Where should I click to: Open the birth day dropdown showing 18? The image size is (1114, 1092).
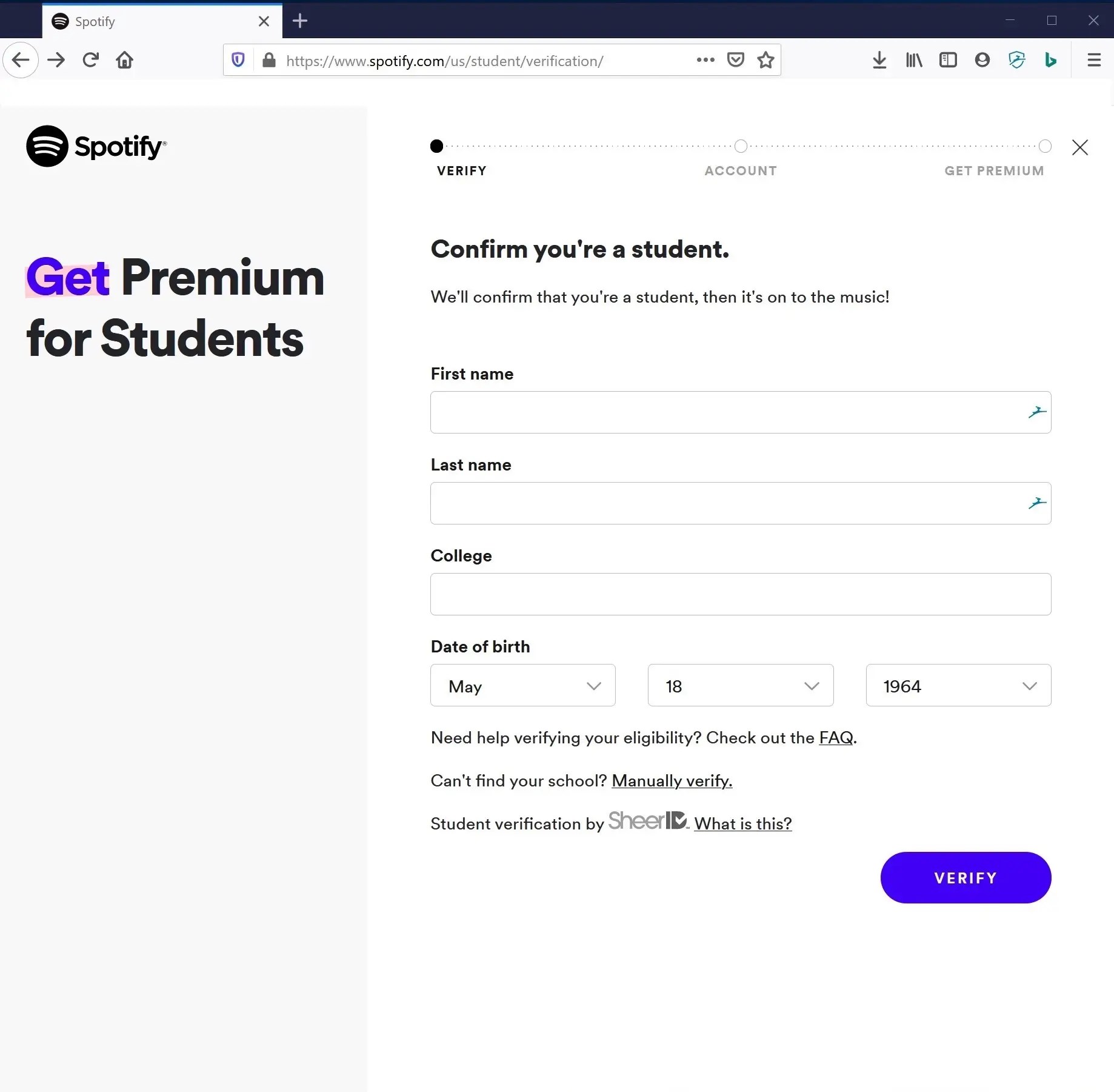(740, 685)
